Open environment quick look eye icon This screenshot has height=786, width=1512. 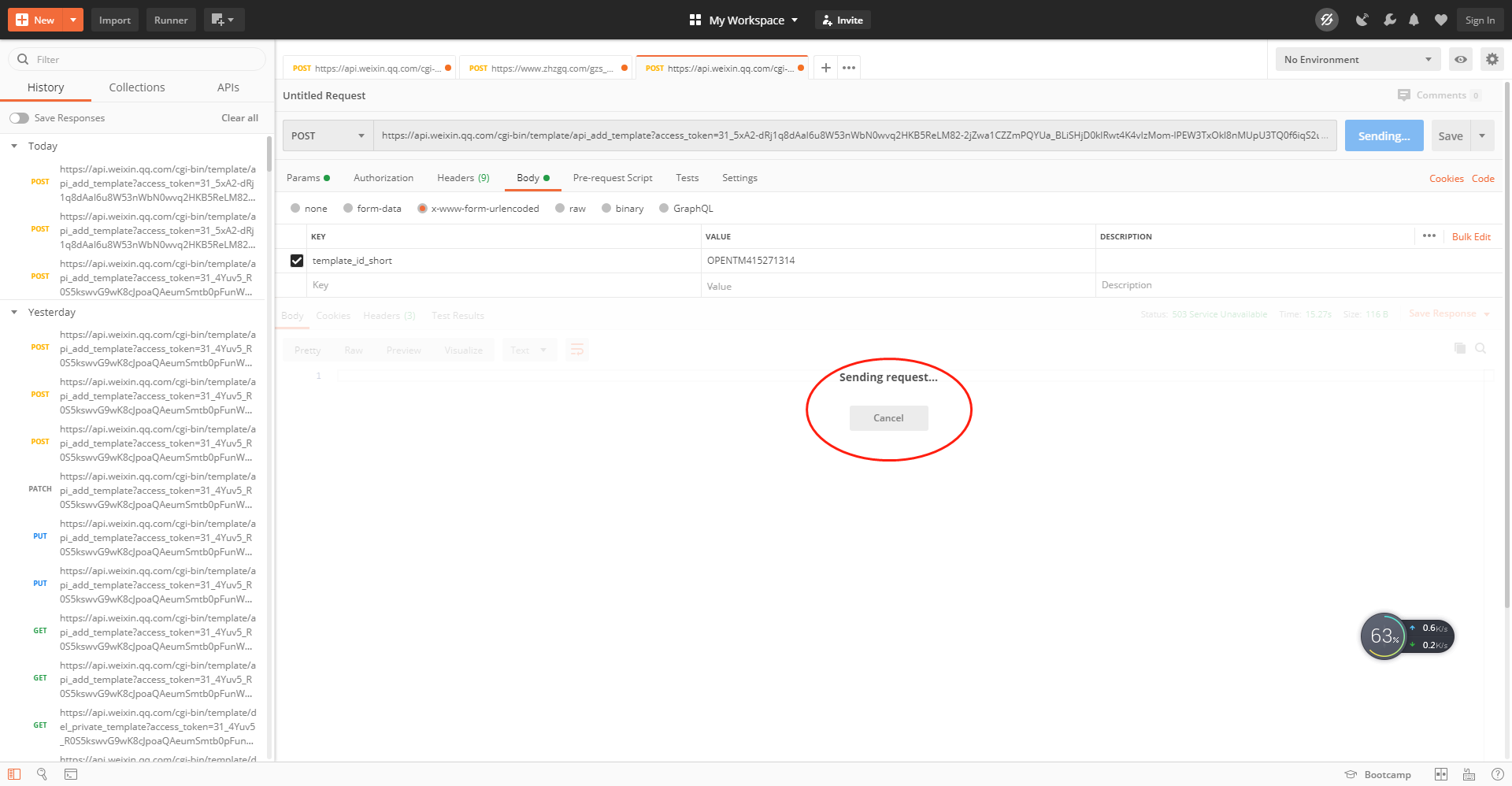1461,59
